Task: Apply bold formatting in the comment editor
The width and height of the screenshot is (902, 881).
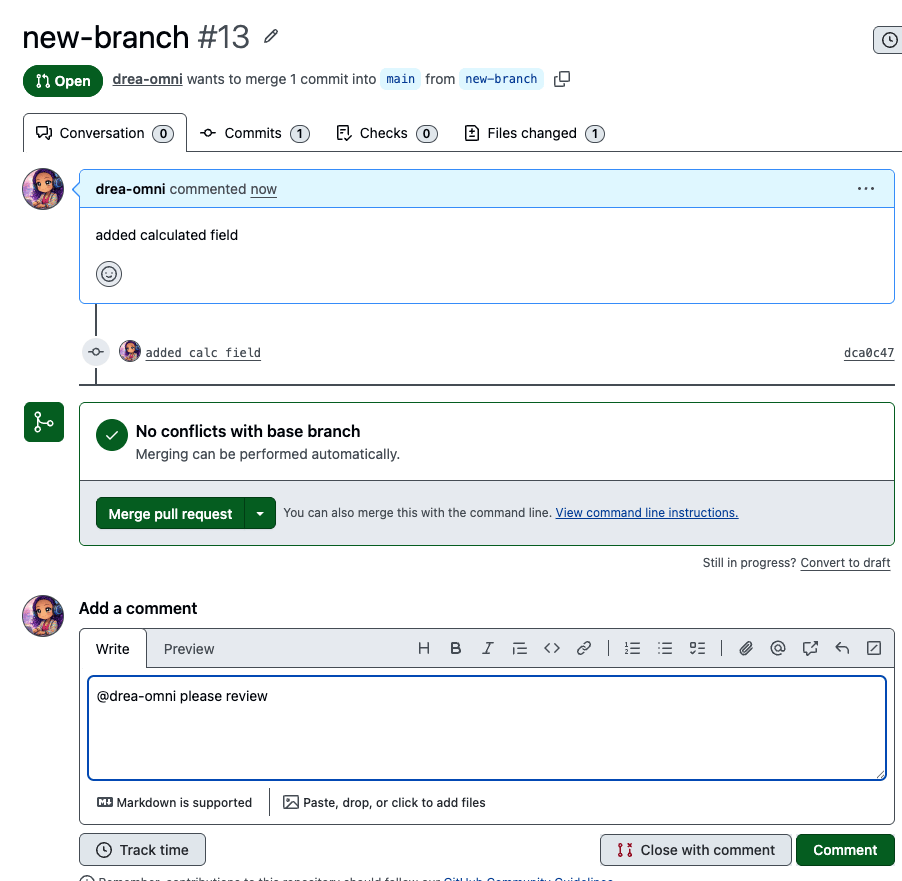Action: point(456,649)
